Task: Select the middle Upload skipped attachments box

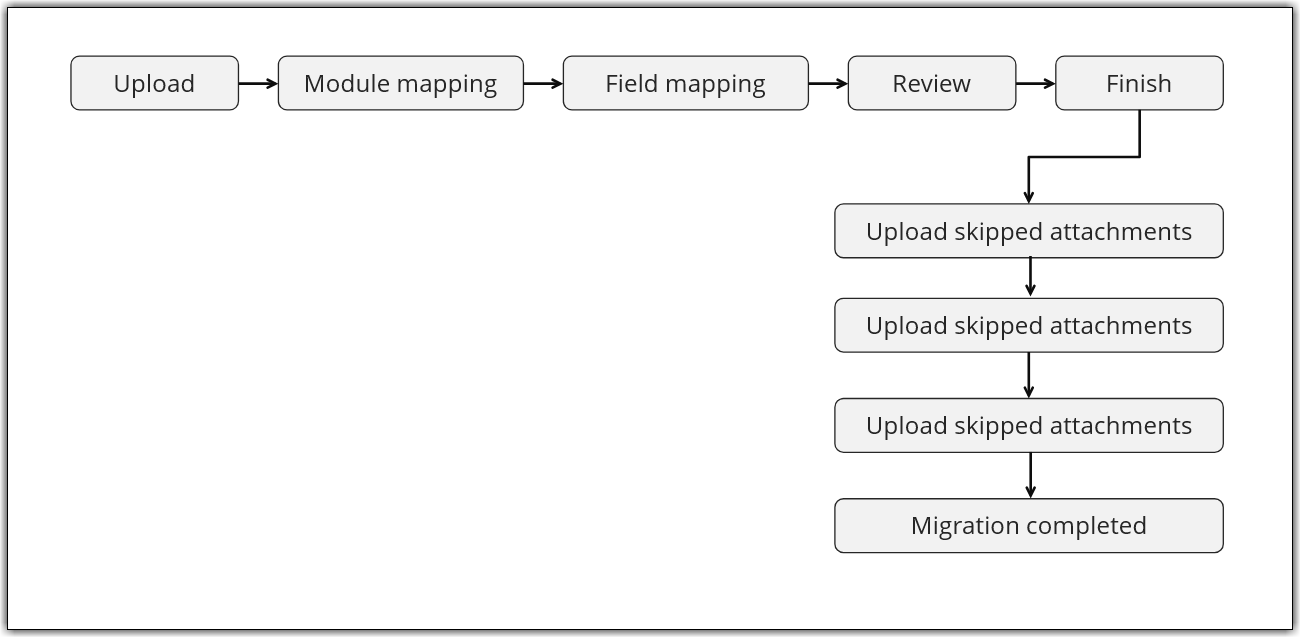Action: pyautogui.click(x=1028, y=325)
